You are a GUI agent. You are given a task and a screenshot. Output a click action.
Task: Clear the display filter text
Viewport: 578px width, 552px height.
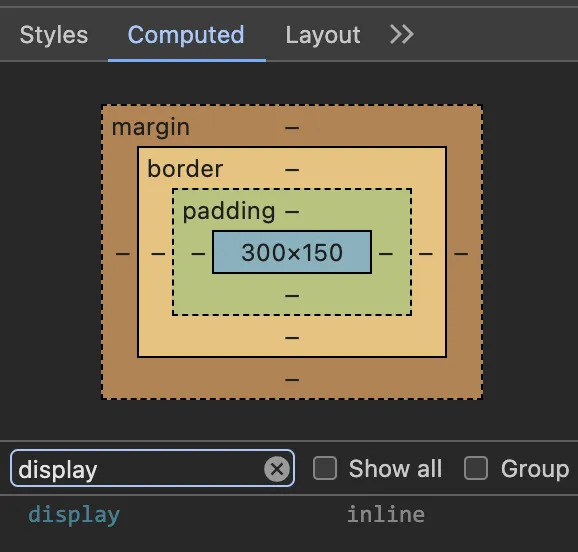(x=277, y=469)
